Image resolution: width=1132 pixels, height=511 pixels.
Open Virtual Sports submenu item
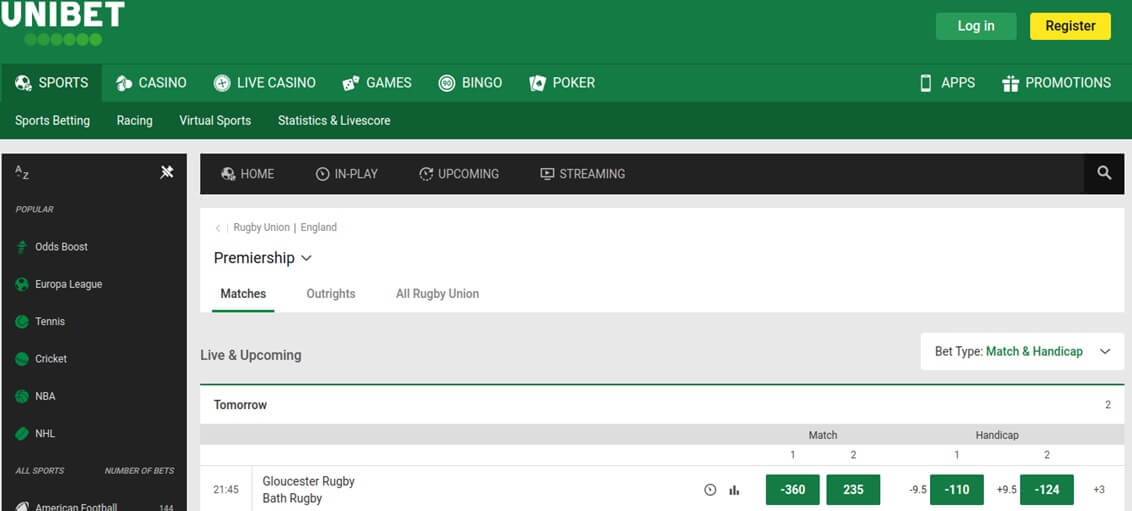(215, 121)
